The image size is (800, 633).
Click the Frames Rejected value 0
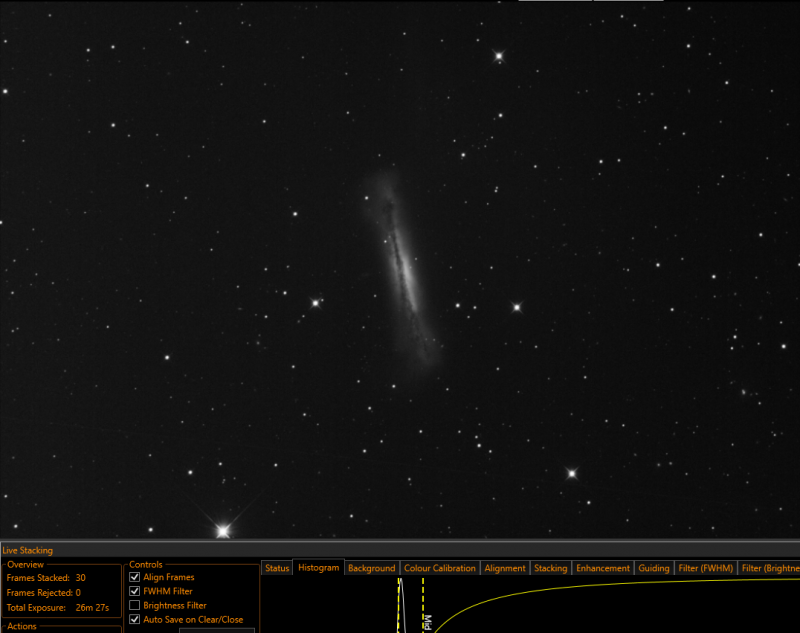coord(78,593)
